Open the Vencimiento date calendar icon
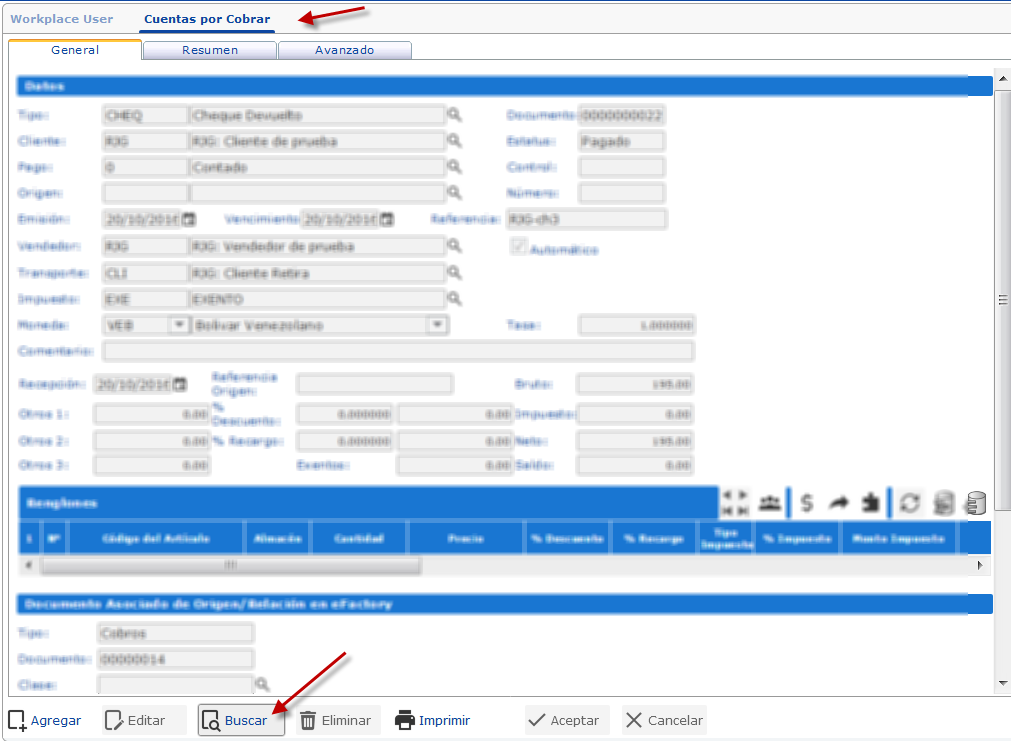 pos(386,219)
